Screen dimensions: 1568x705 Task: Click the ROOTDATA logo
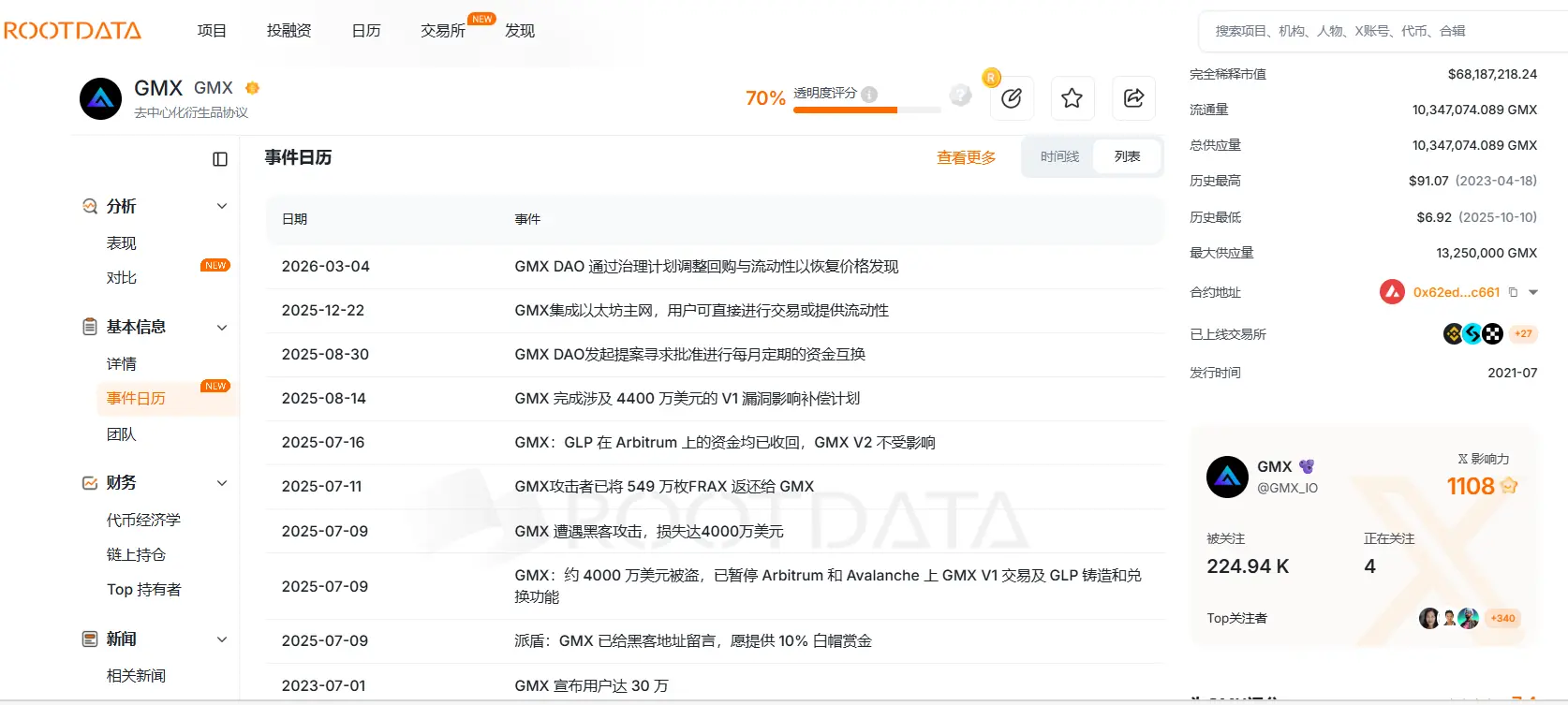[73, 31]
